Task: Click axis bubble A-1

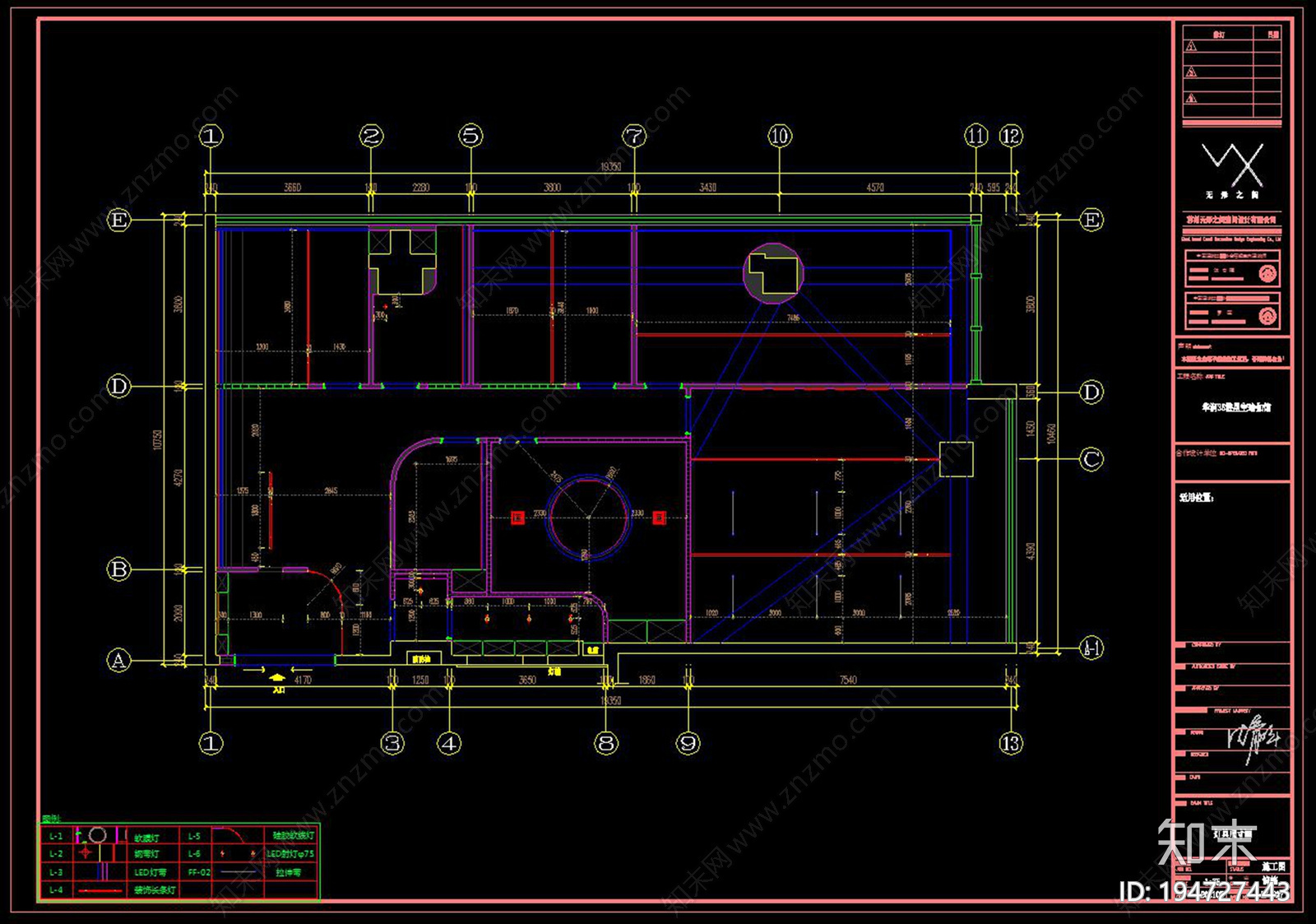Action: click(x=1091, y=648)
